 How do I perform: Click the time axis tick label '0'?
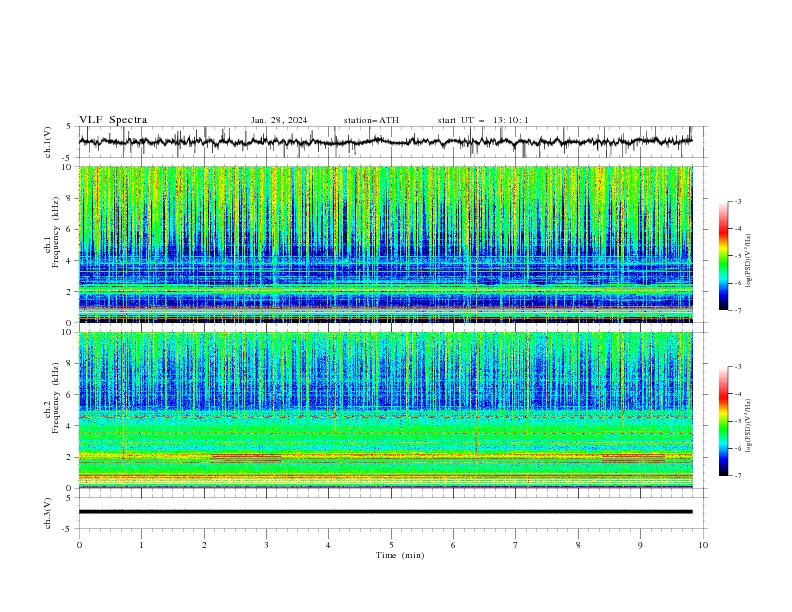pyautogui.click(x=79, y=545)
